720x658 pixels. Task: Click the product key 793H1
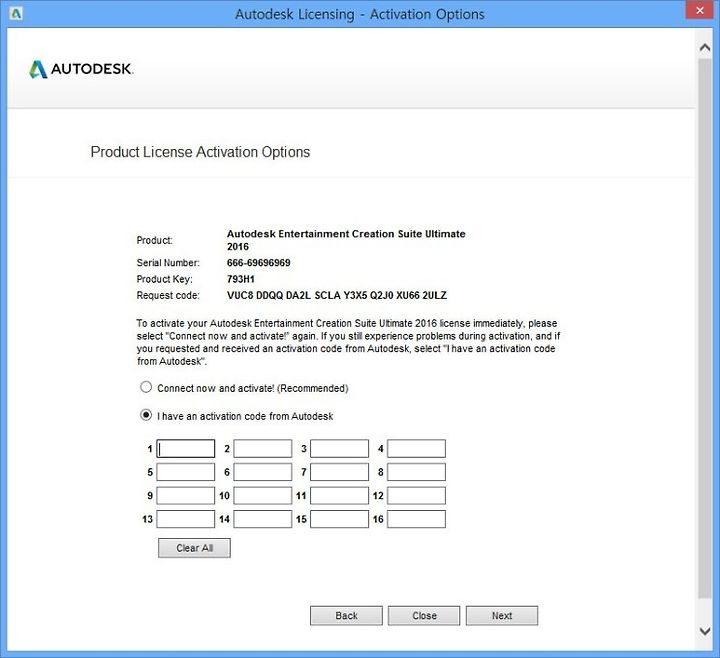pos(241,279)
